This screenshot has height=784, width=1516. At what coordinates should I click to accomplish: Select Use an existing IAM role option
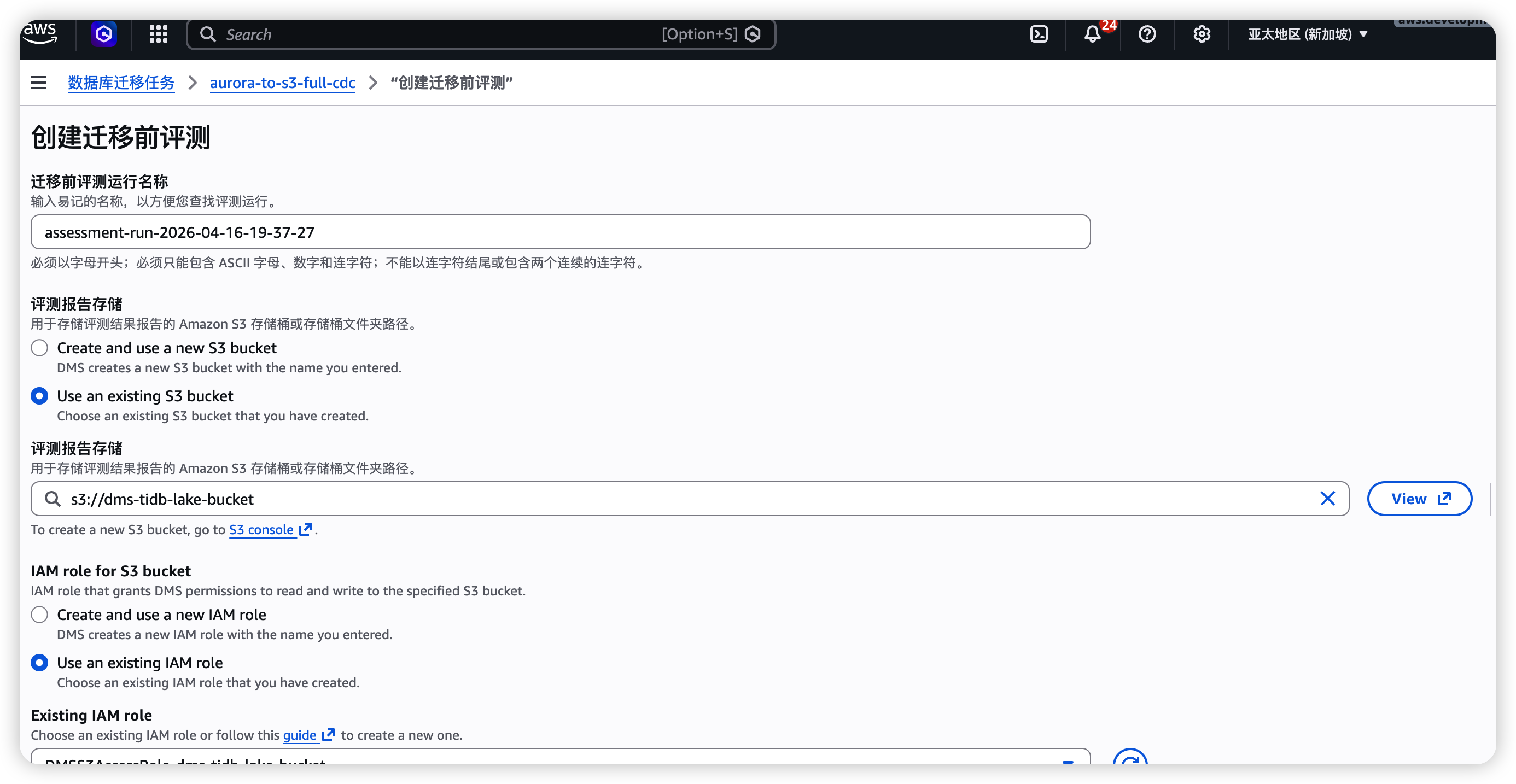point(39,663)
